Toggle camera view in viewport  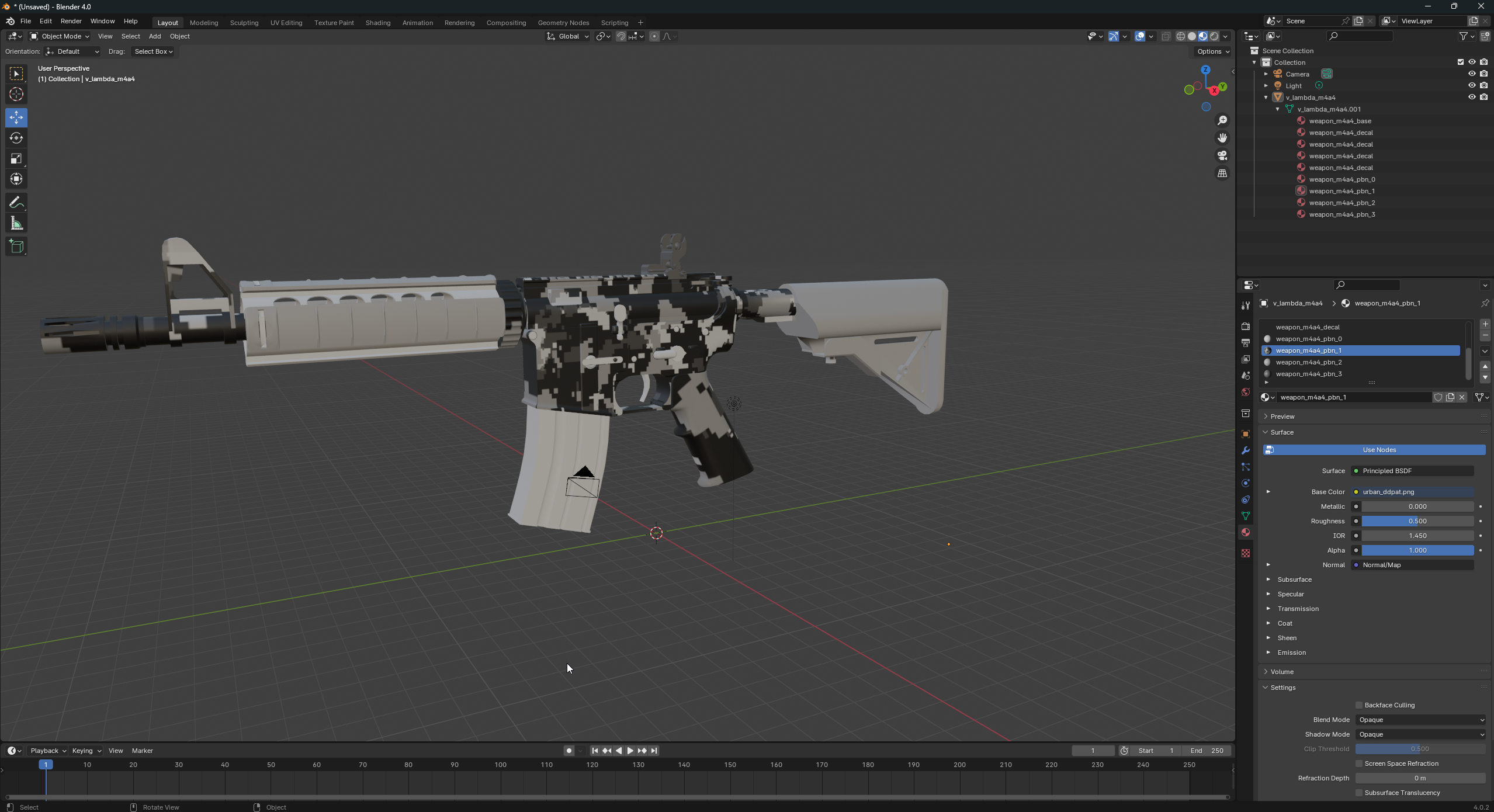[1222, 155]
